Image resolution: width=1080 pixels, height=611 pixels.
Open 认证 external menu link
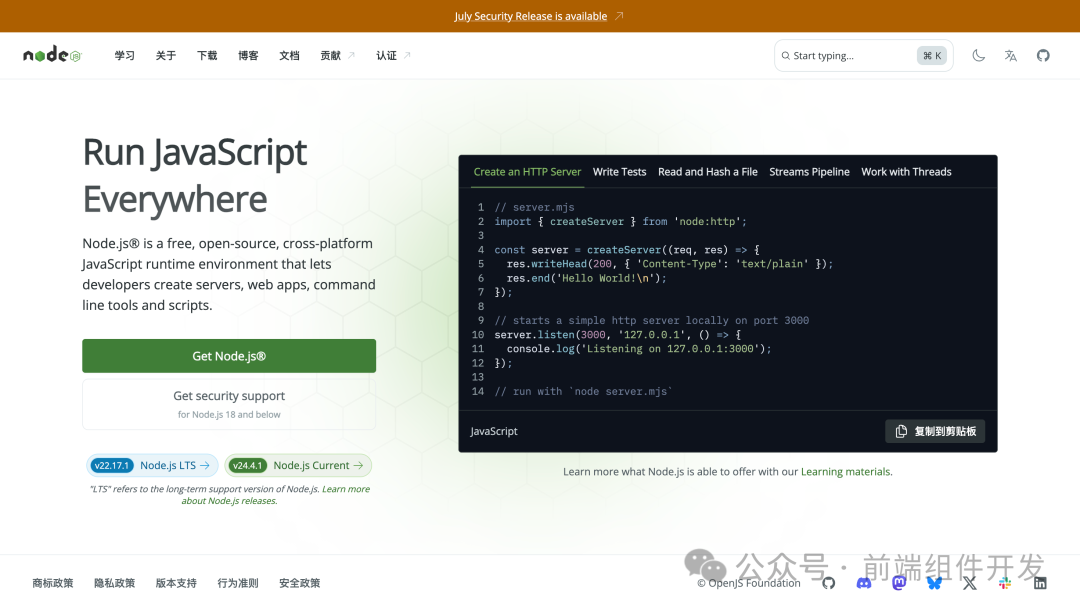click(393, 56)
